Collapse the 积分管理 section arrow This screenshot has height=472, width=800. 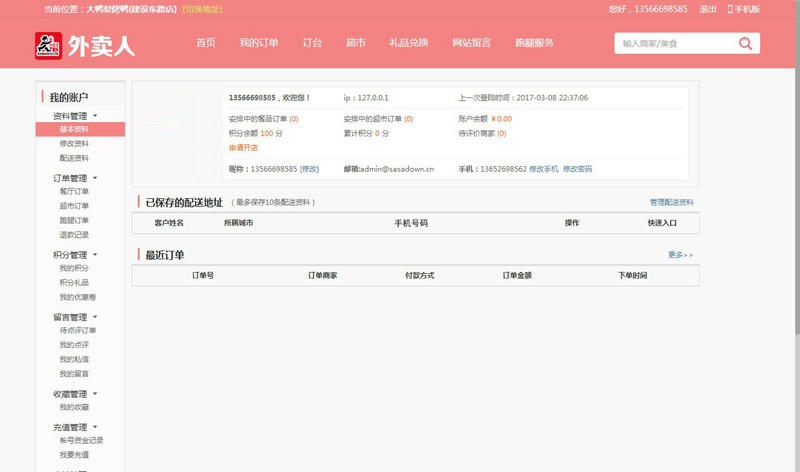click(95, 255)
